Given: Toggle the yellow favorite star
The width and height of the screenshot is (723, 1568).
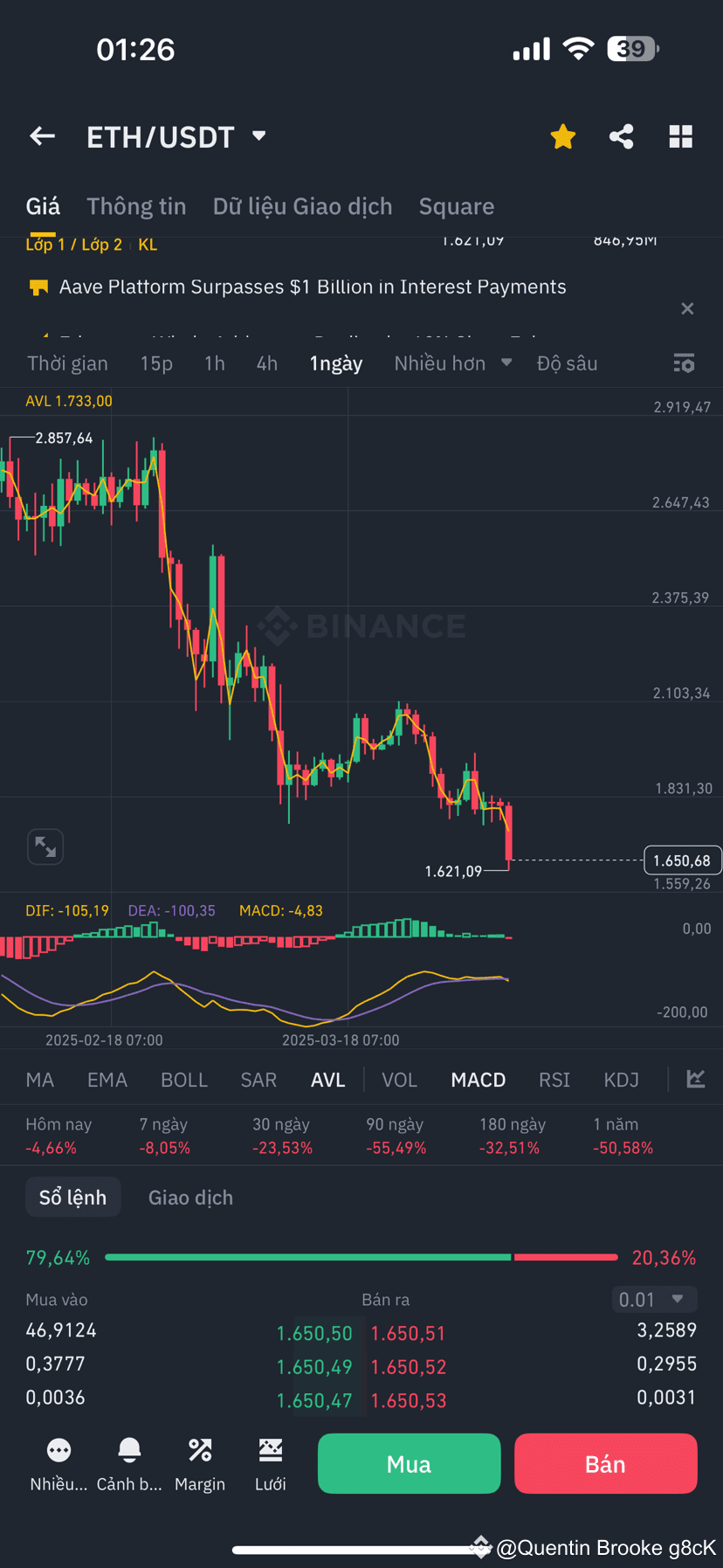Looking at the screenshot, I should [x=563, y=136].
